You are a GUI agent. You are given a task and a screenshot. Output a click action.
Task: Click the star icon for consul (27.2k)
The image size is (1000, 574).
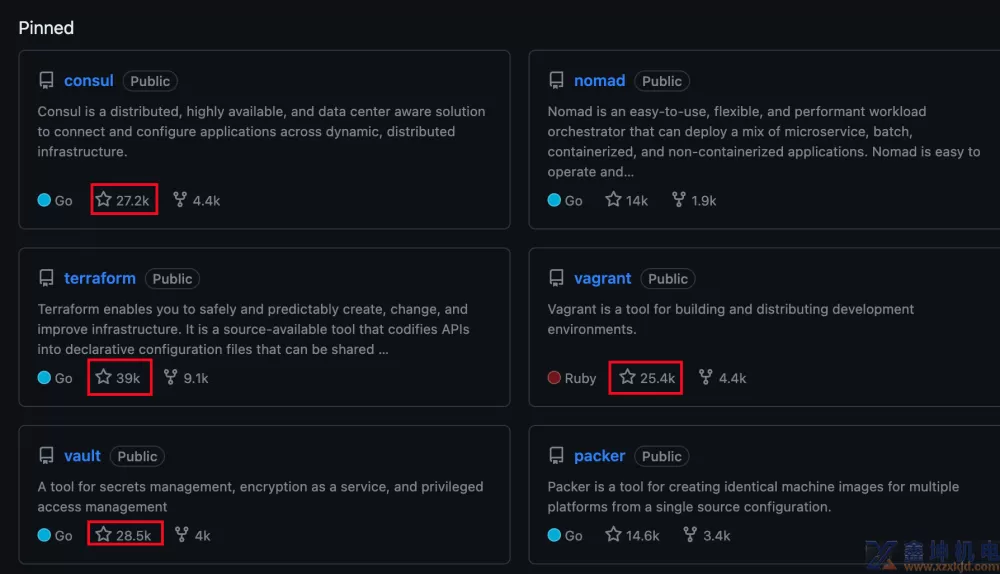pyautogui.click(x=103, y=200)
